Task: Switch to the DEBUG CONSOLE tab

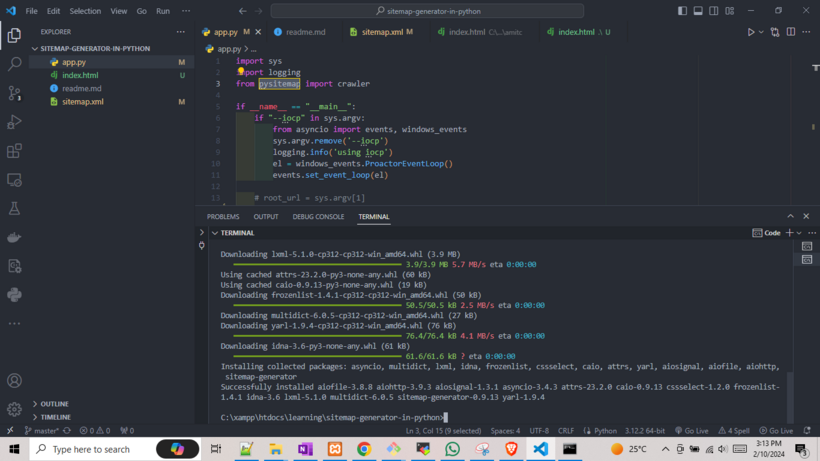Action: coord(318,217)
